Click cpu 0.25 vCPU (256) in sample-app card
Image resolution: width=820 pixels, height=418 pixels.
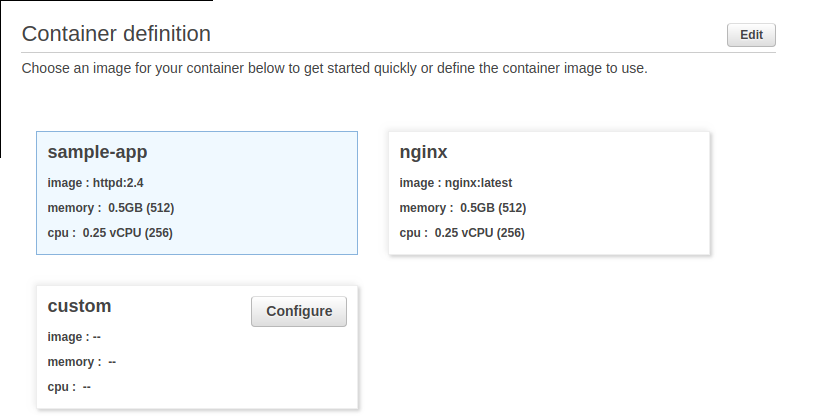point(110,233)
